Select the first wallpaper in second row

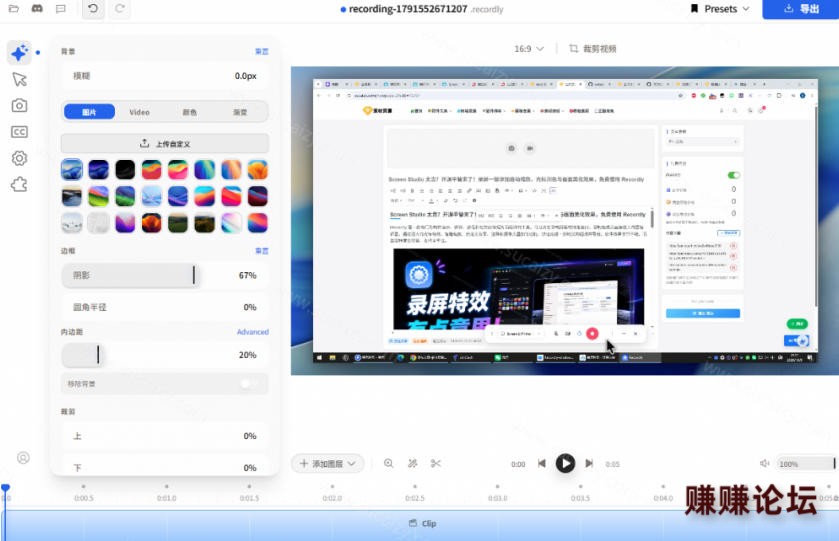[72, 196]
